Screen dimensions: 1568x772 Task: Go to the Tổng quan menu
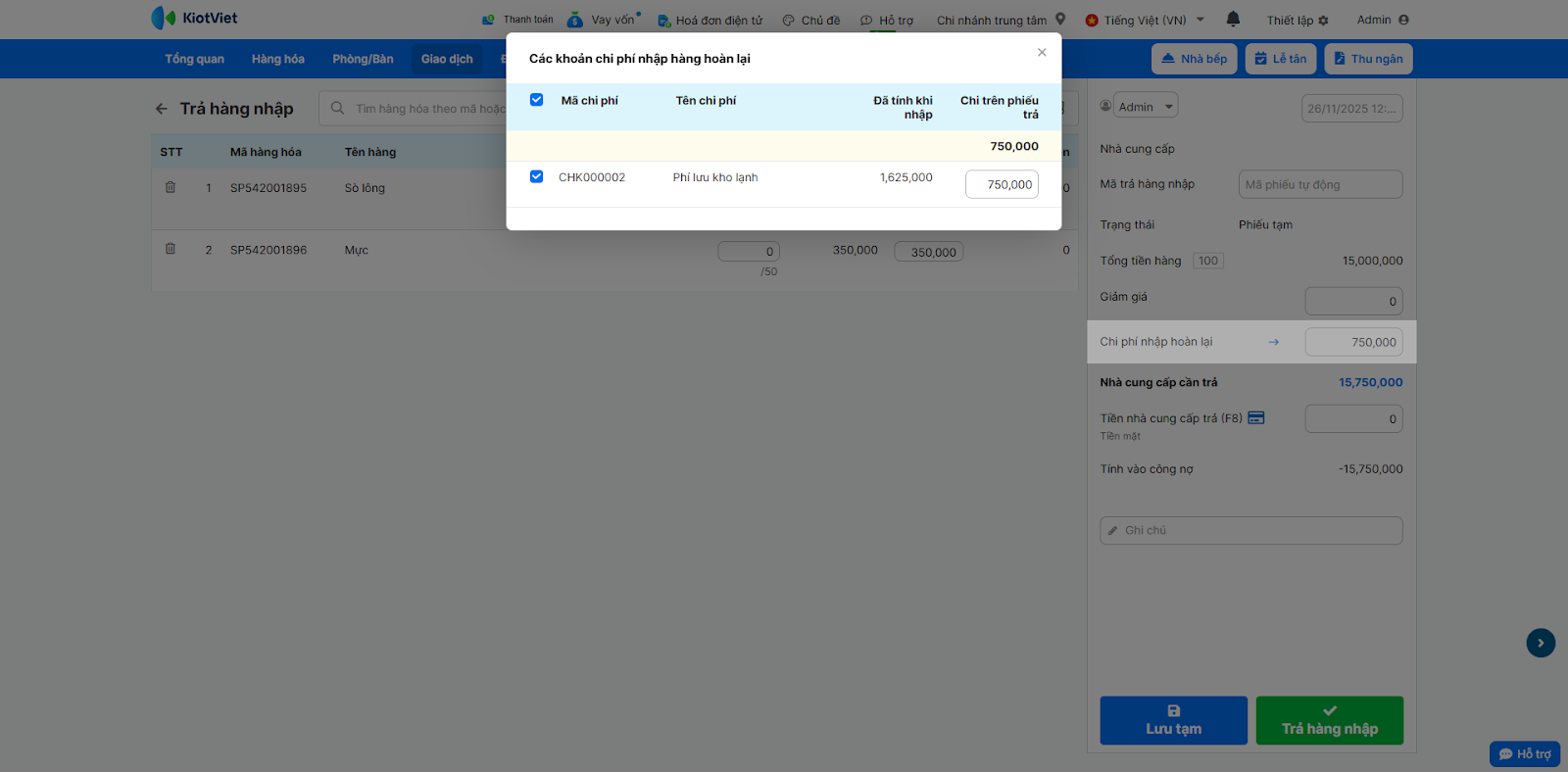click(194, 59)
